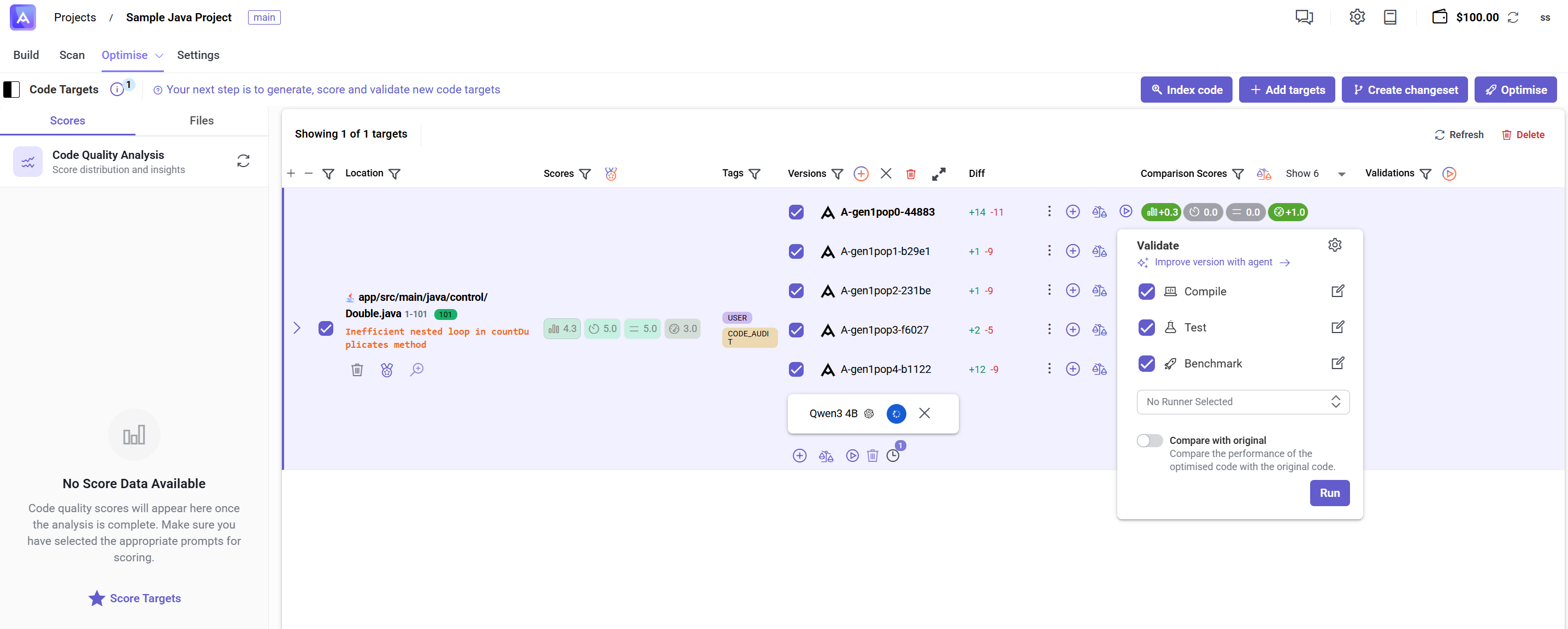Enable the Compare with original toggle
Viewport: 1568px width, 629px height.
1149,440
